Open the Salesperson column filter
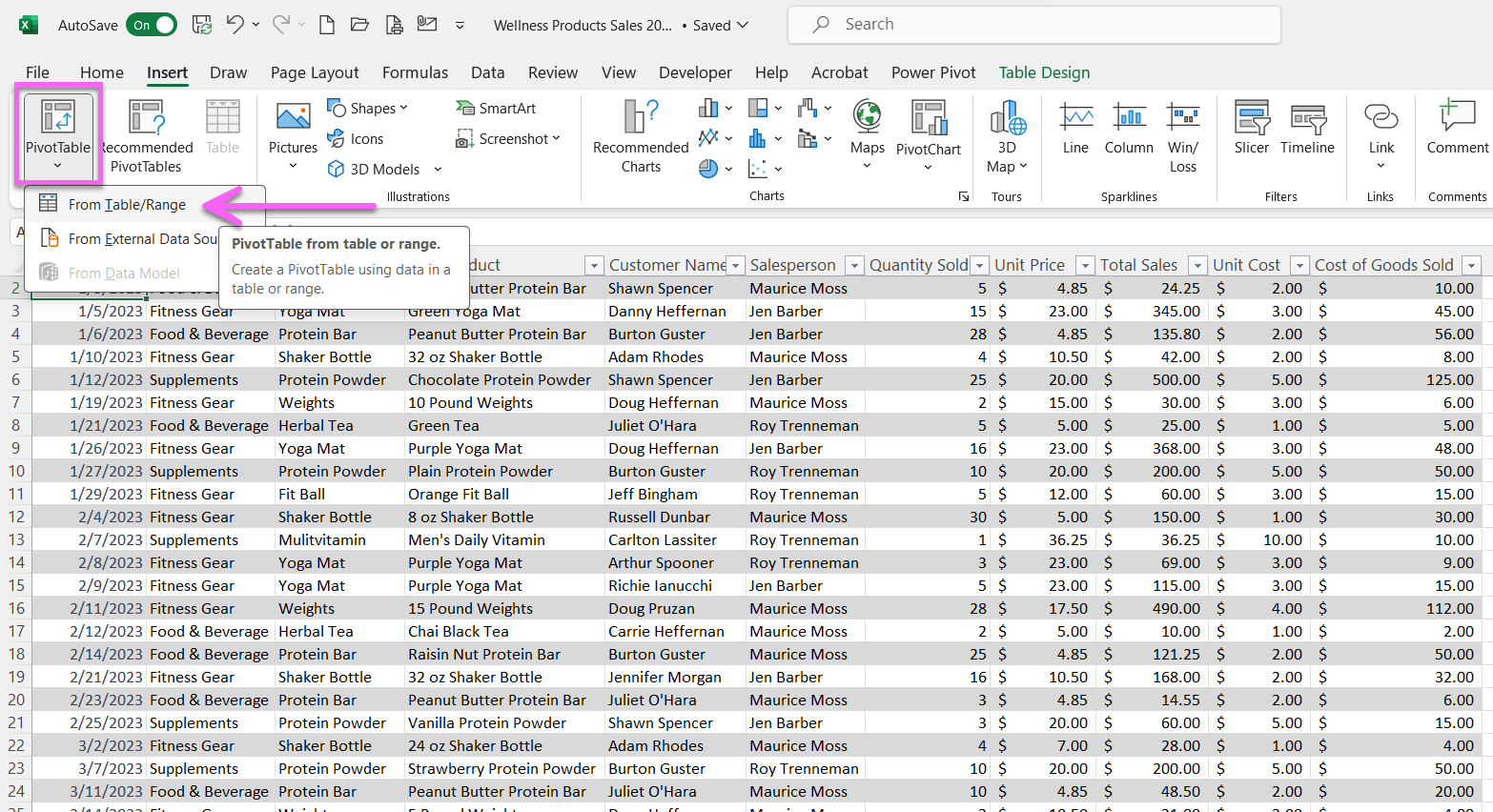The image size is (1493, 812). click(855, 265)
